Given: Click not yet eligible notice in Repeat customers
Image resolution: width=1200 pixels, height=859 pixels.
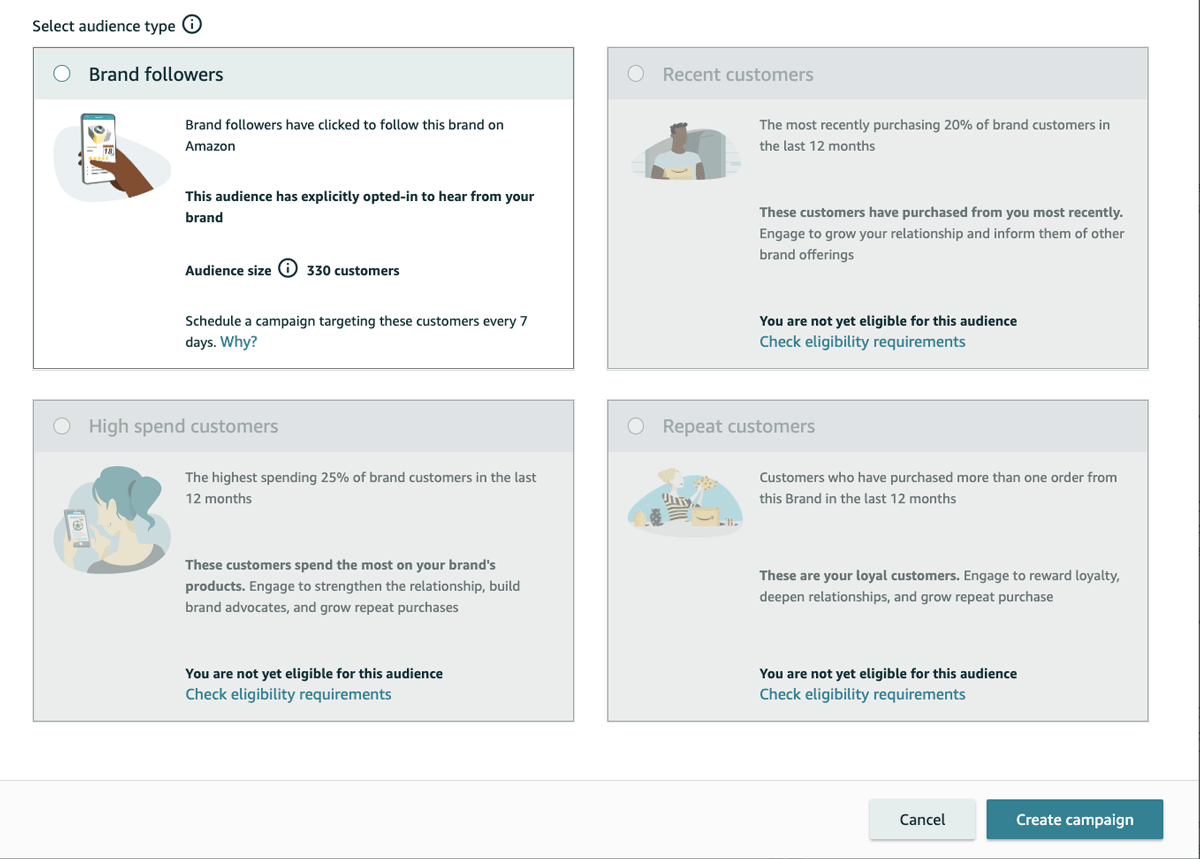Looking at the screenshot, I should coord(888,673).
